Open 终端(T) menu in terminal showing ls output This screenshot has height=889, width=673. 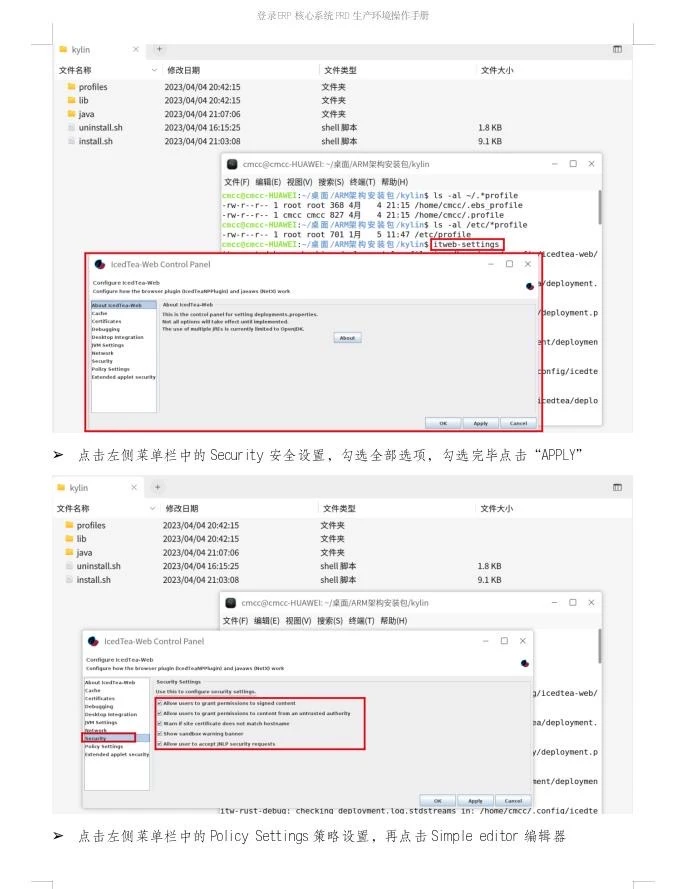(362, 182)
